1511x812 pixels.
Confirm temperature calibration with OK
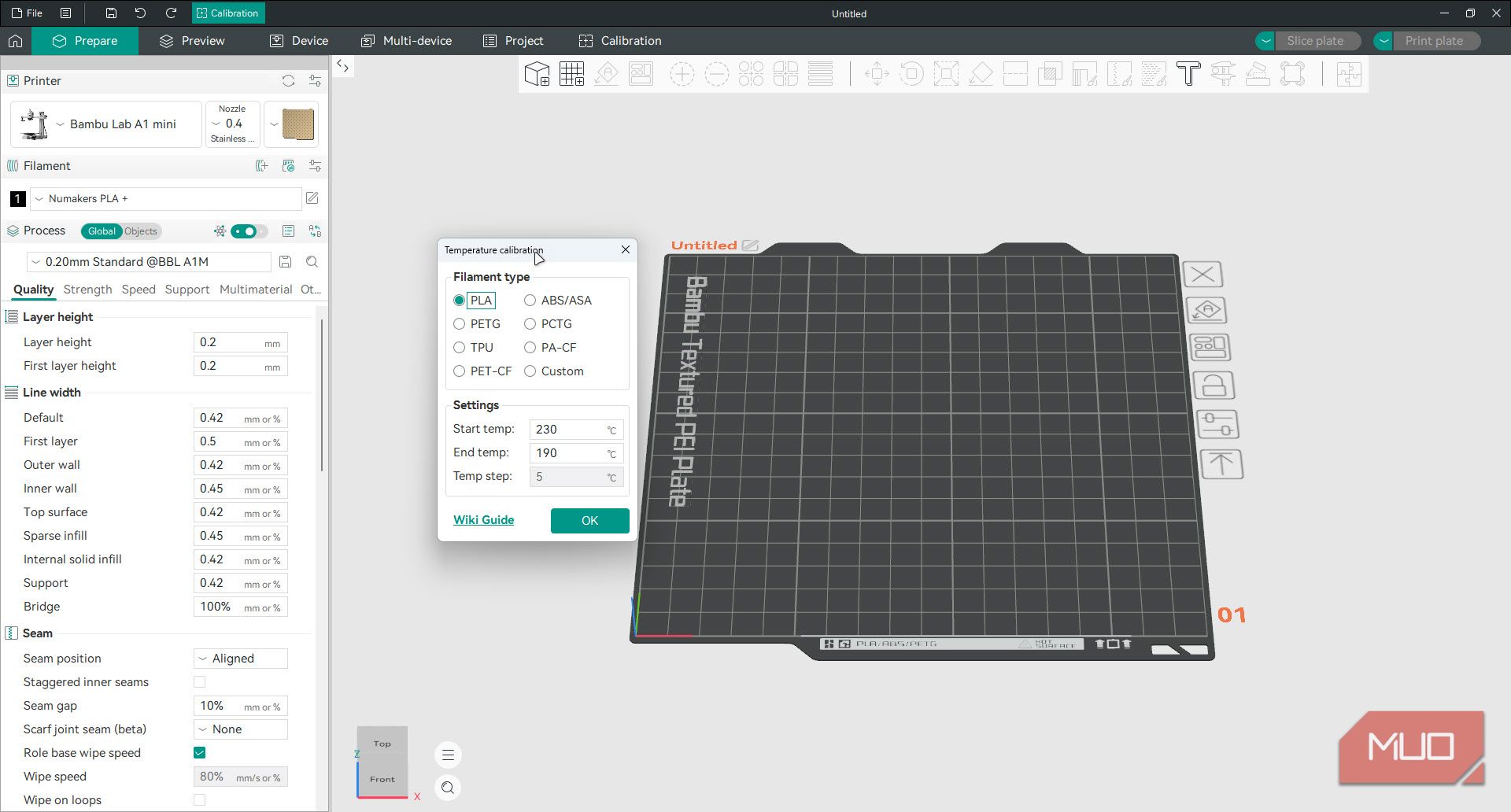click(590, 521)
